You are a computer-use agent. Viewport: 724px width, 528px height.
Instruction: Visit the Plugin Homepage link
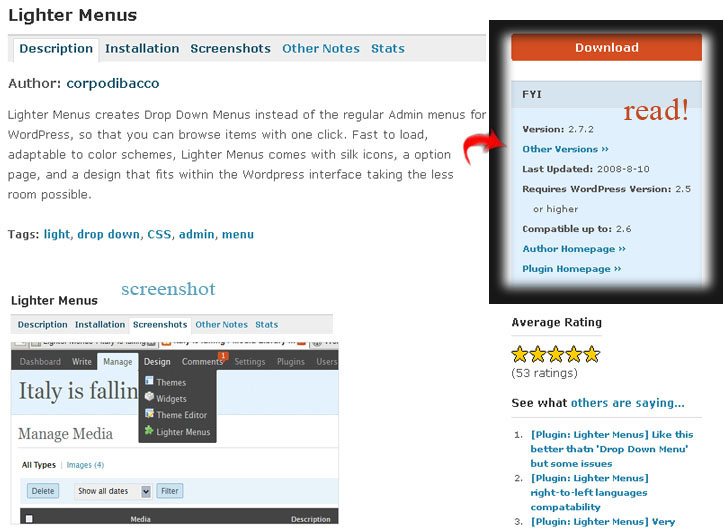(x=572, y=269)
